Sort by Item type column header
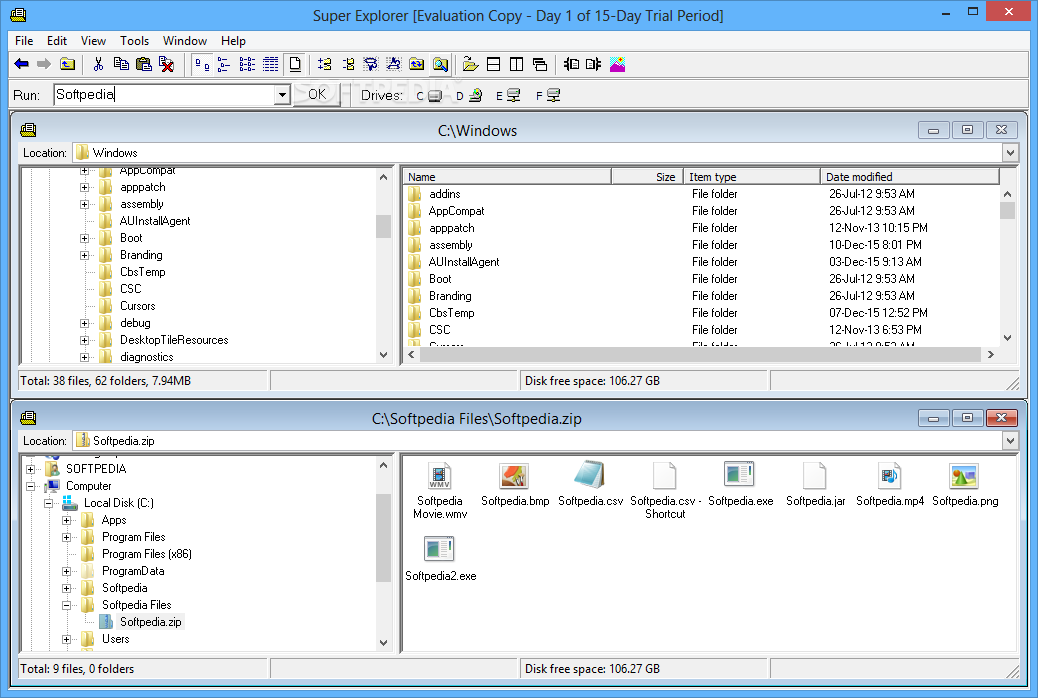The width and height of the screenshot is (1038, 698). (751, 177)
